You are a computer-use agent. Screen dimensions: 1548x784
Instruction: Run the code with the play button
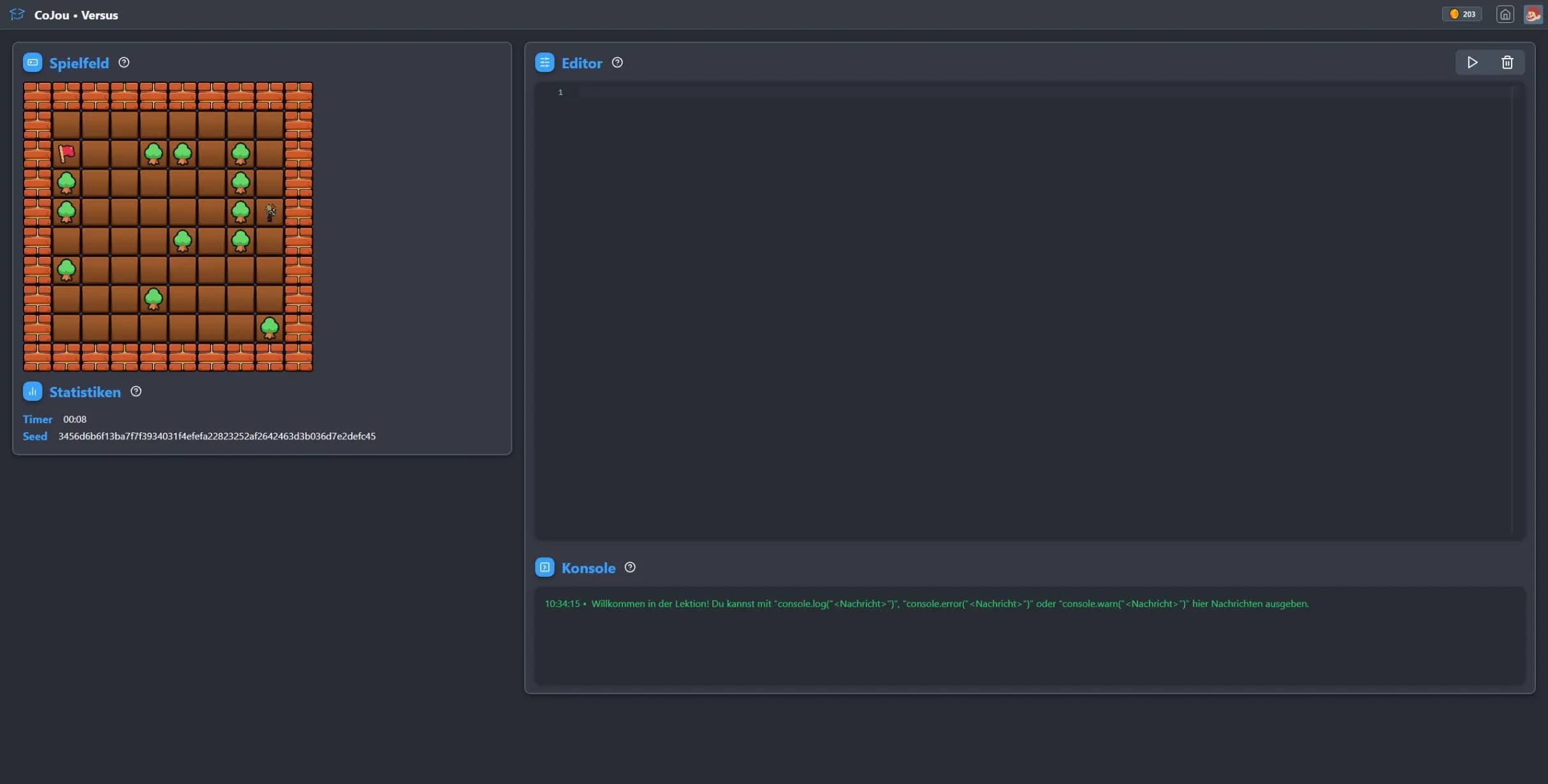coord(1472,62)
